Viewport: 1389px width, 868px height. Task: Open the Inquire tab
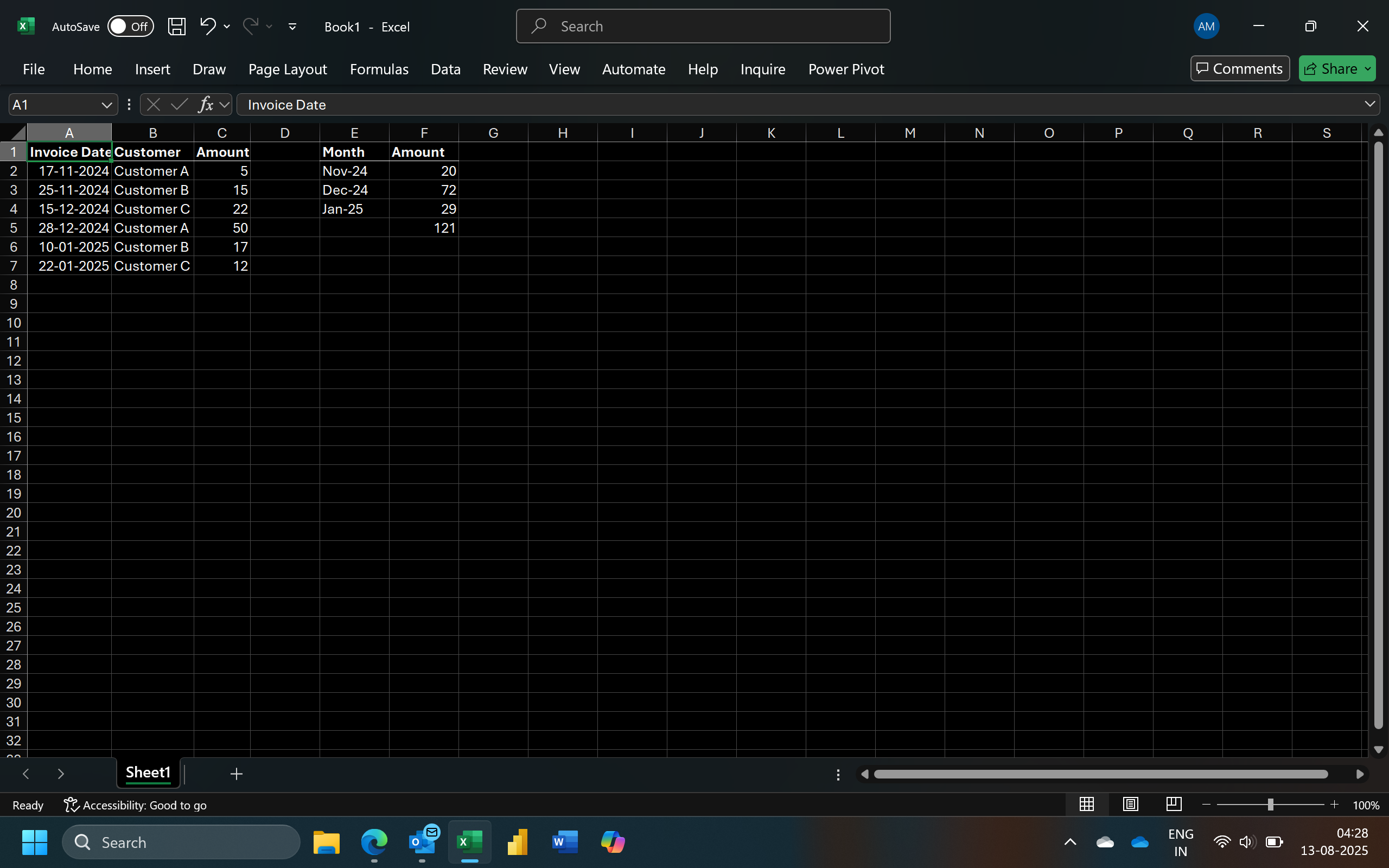[x=762, y=69]
